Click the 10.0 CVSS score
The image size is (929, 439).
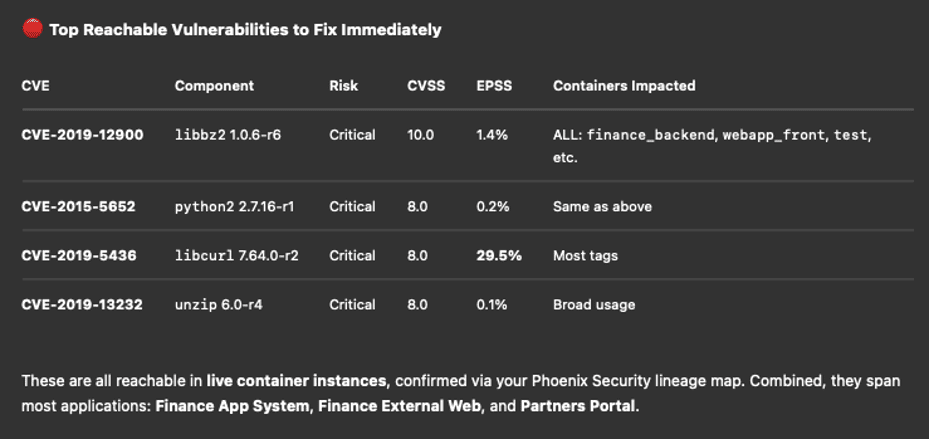[420, 135]
